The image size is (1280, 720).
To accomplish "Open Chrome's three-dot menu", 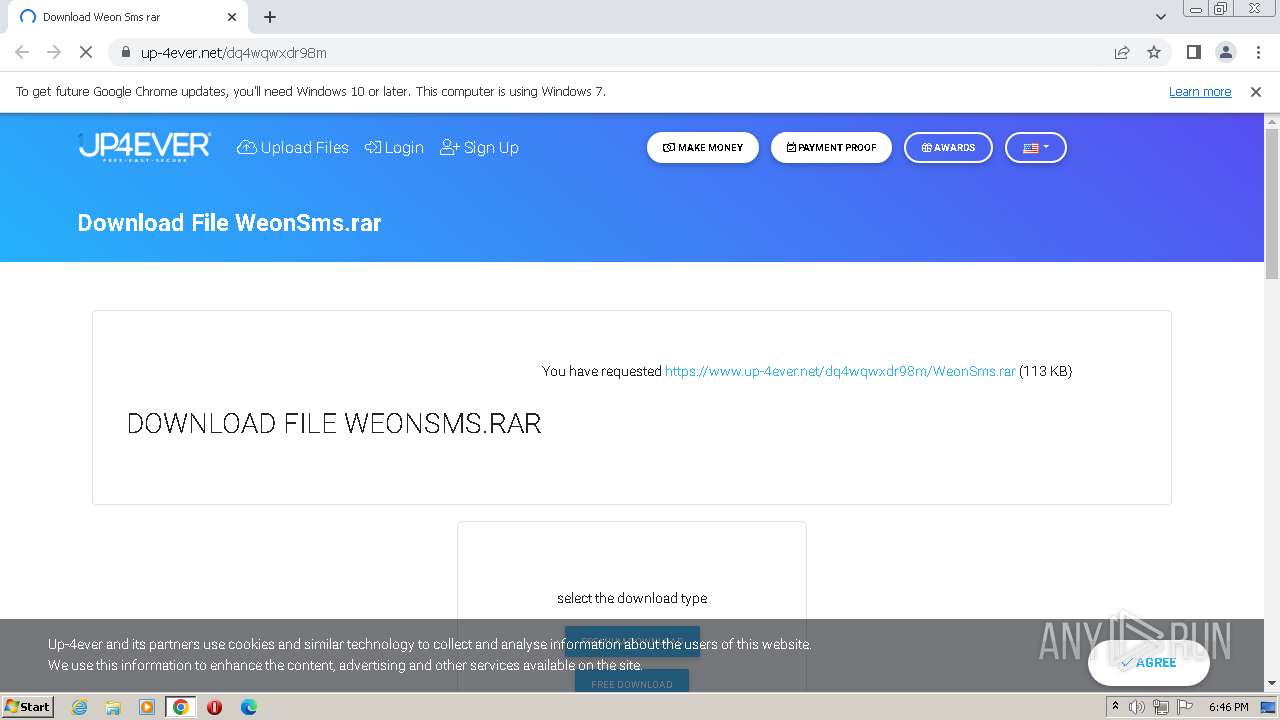I will (x=1258, y=52).
